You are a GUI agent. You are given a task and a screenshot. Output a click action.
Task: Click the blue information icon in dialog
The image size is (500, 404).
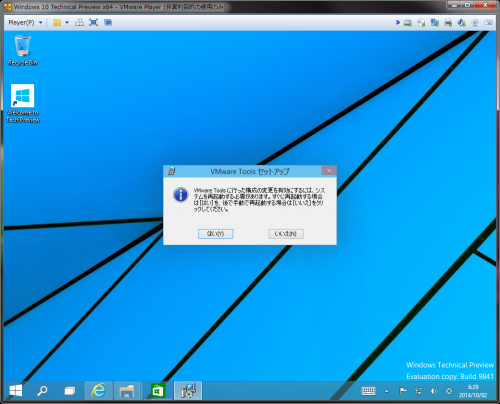tap(181, 195)
